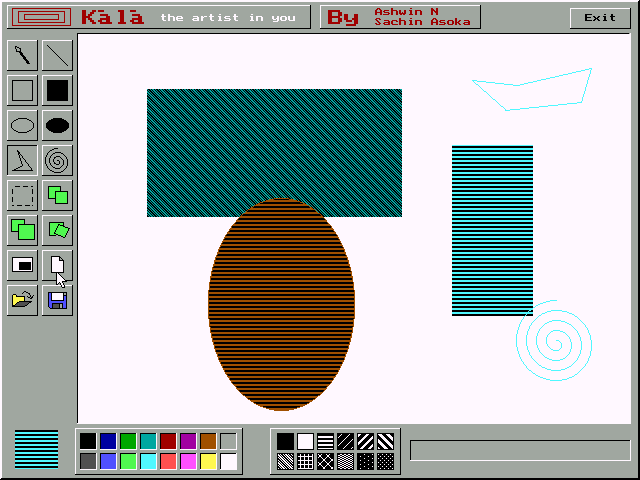Pick the hollow ellipse tool

22,126
